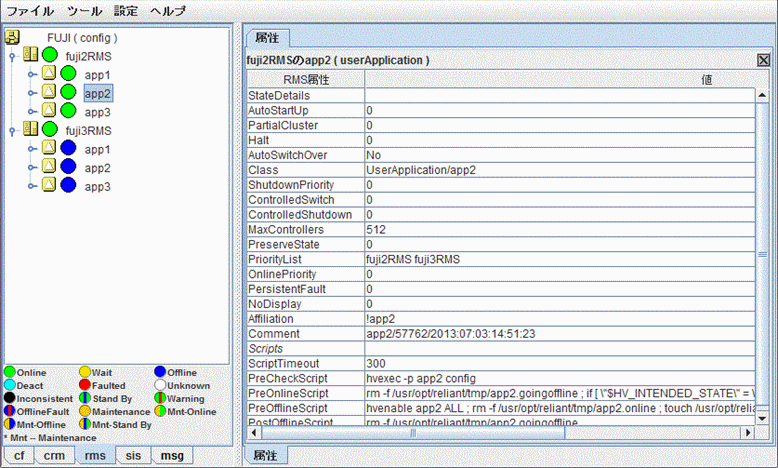Image resolution: width=778 pixels, height=468 pixels.
Task: Click the app1 application icon under fuji2RMS
Action: click(49, 73)
